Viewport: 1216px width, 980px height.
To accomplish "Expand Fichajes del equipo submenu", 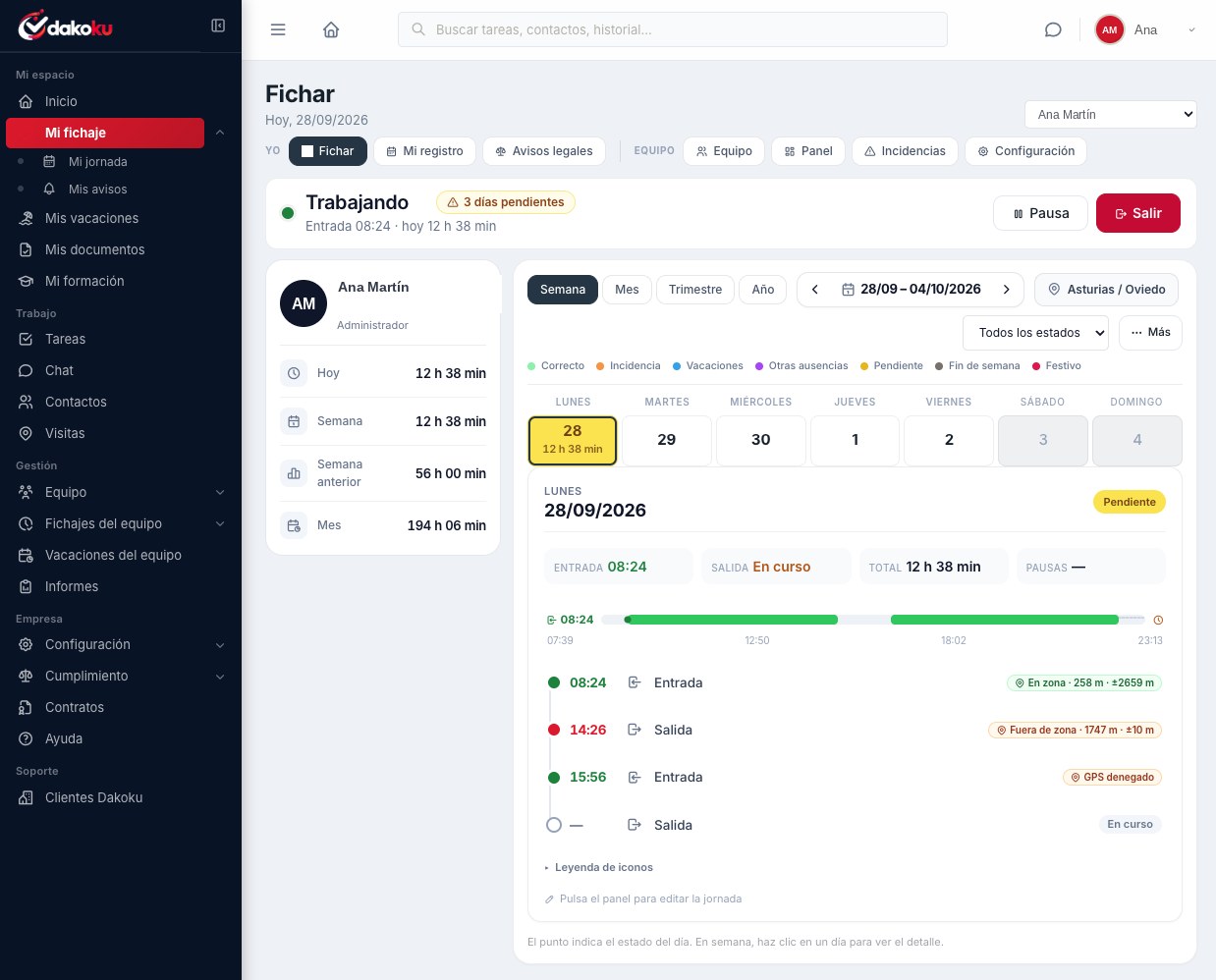I will tap(220, 523).
